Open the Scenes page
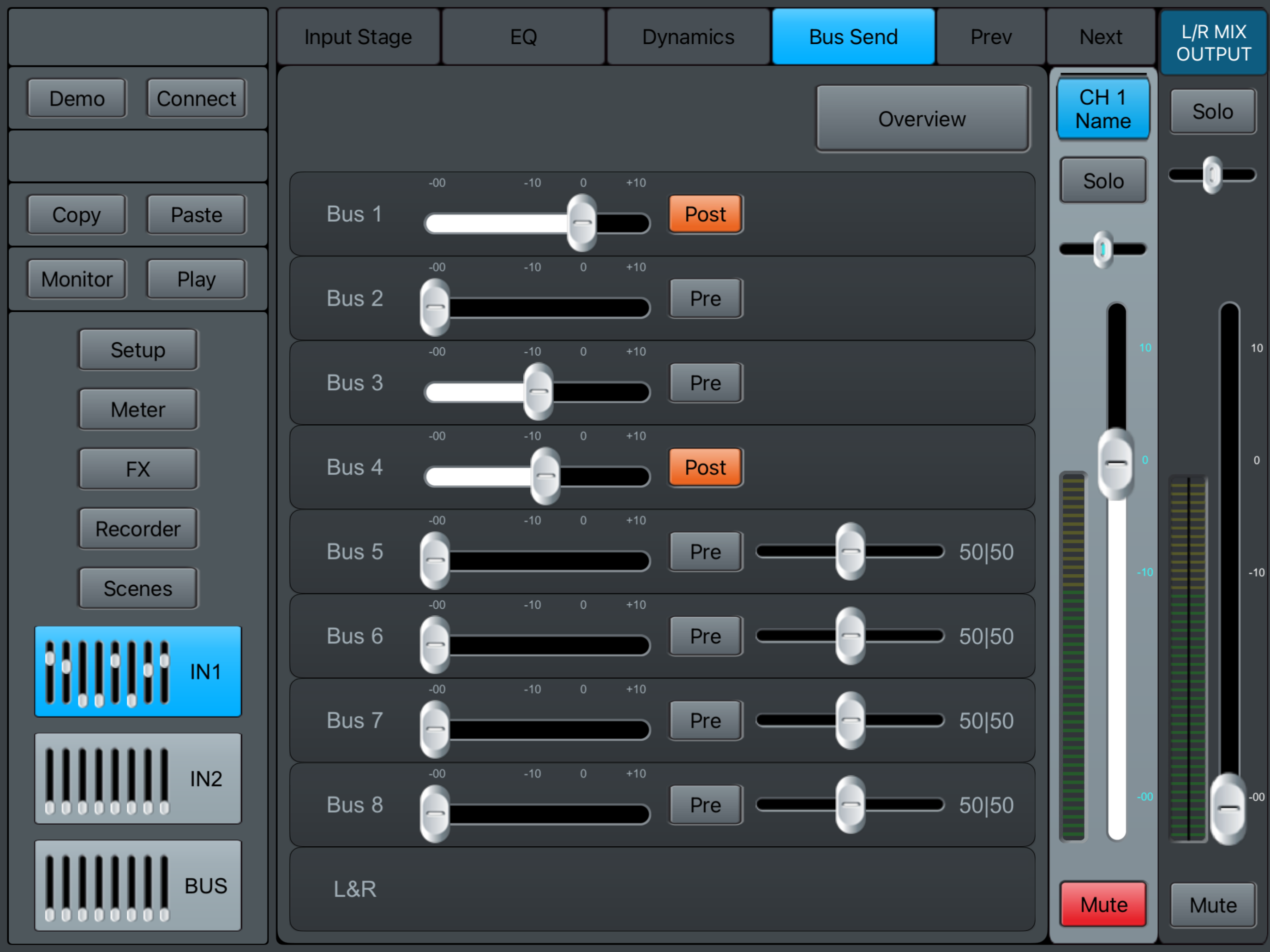Image resolution: width=1270 pixels, height=952 pixels. (x=138, y=588)
